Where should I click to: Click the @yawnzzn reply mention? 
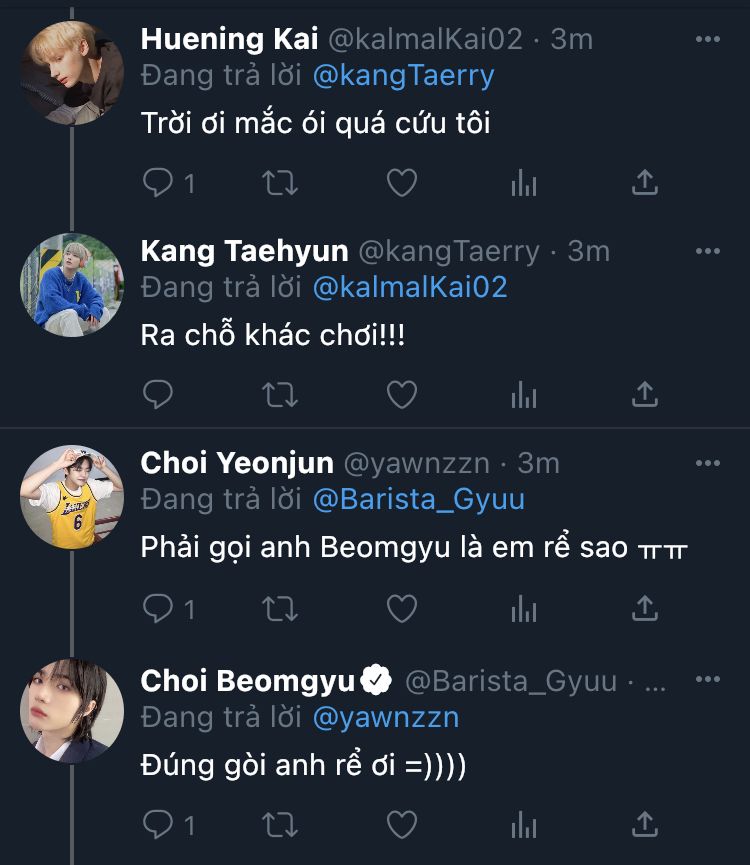point(386,716)
